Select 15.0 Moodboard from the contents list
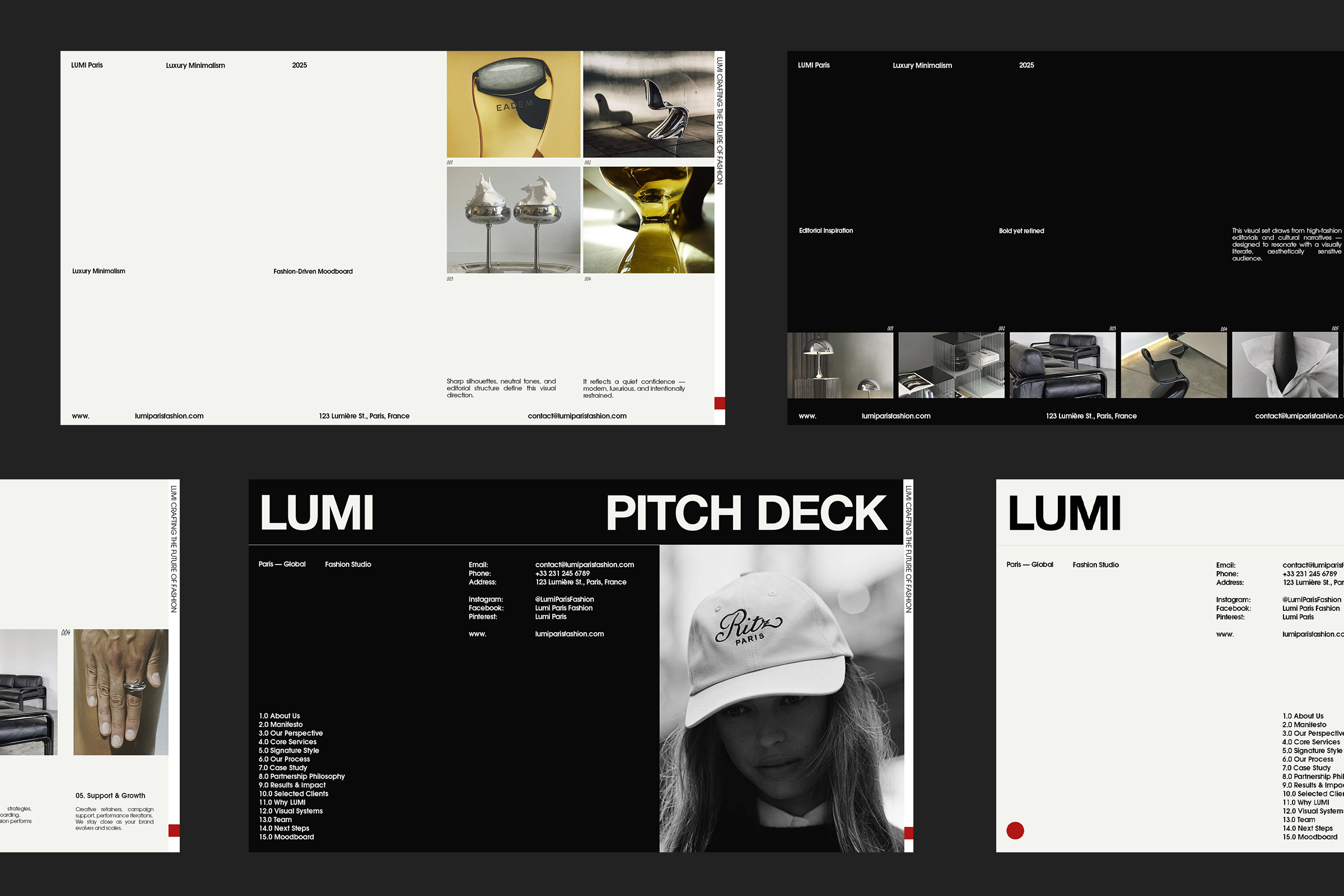This screenshot has height=896, width=1344. click(286, 837)
